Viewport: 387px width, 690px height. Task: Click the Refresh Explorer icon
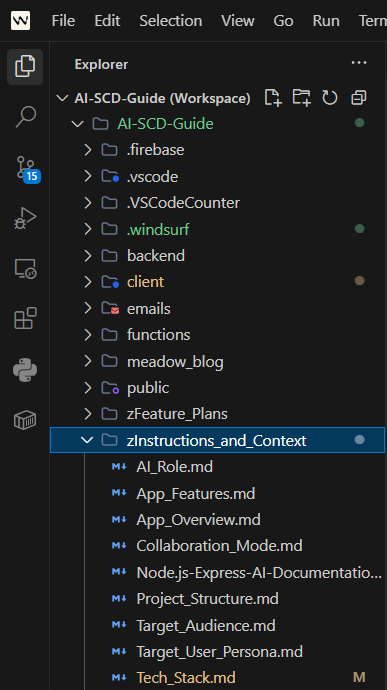click(330, 98)
